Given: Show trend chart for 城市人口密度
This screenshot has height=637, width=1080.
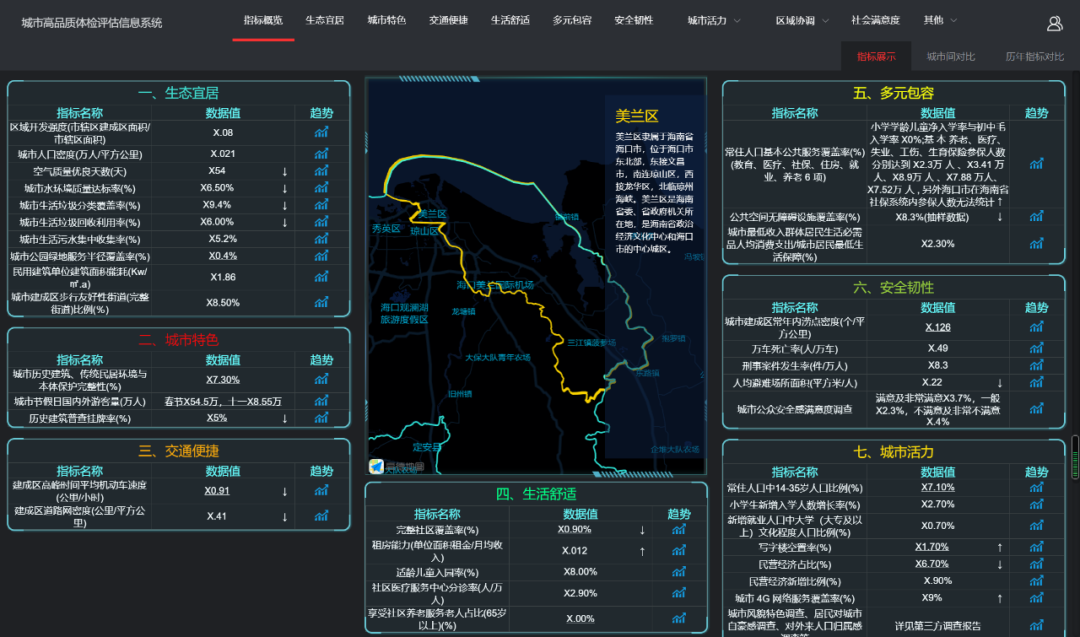Looking at the screenshot, I should 321,154.
